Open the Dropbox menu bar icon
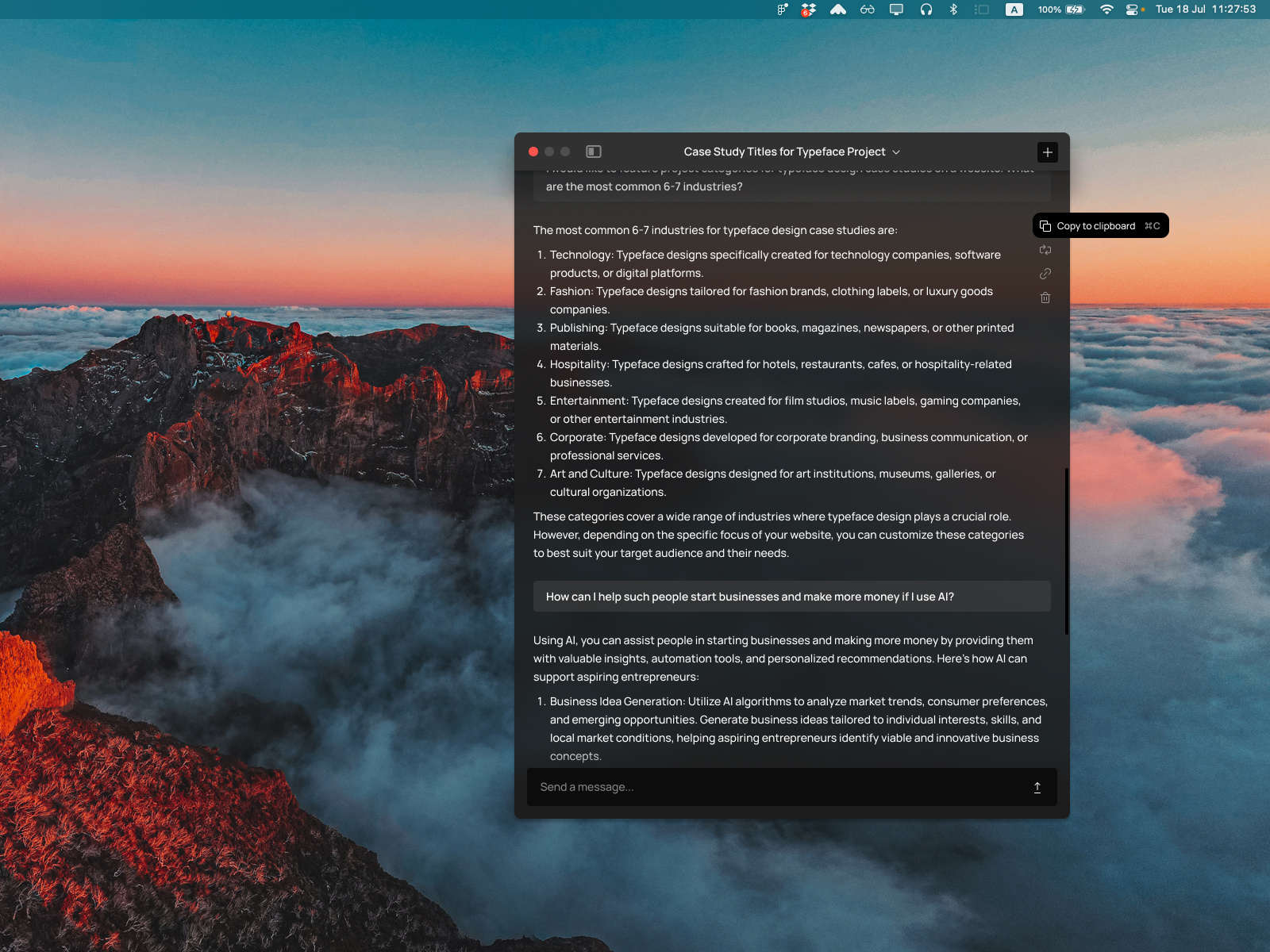 808,10
